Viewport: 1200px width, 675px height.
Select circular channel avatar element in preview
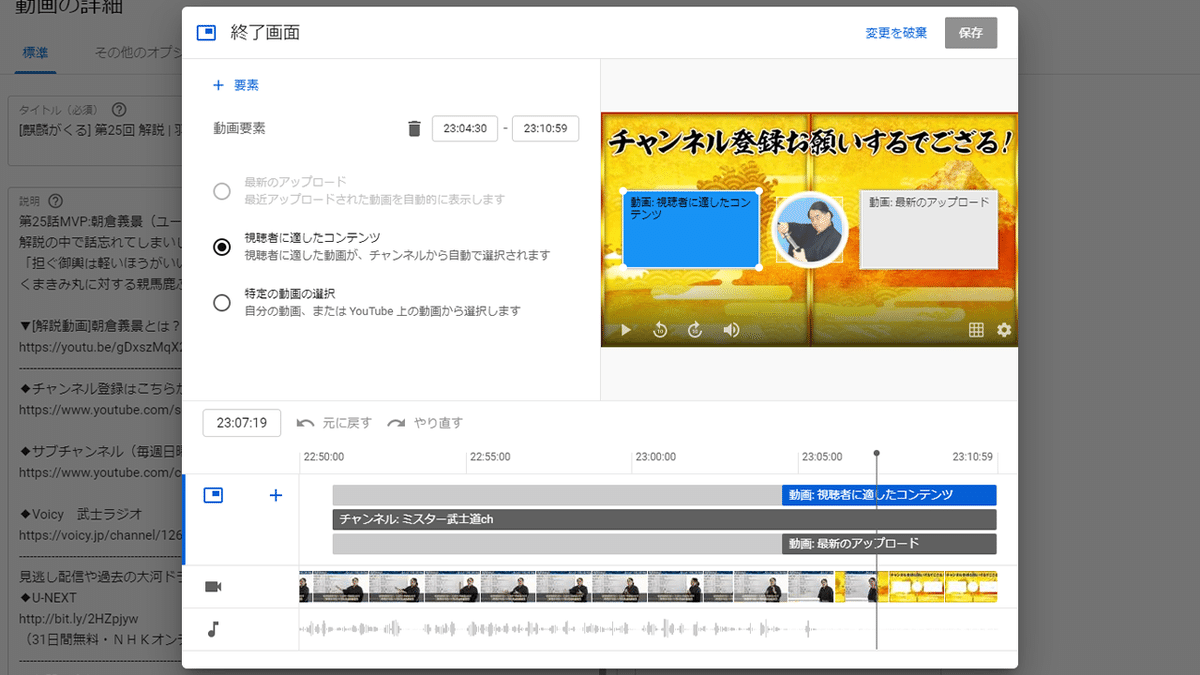click(810, 229)
